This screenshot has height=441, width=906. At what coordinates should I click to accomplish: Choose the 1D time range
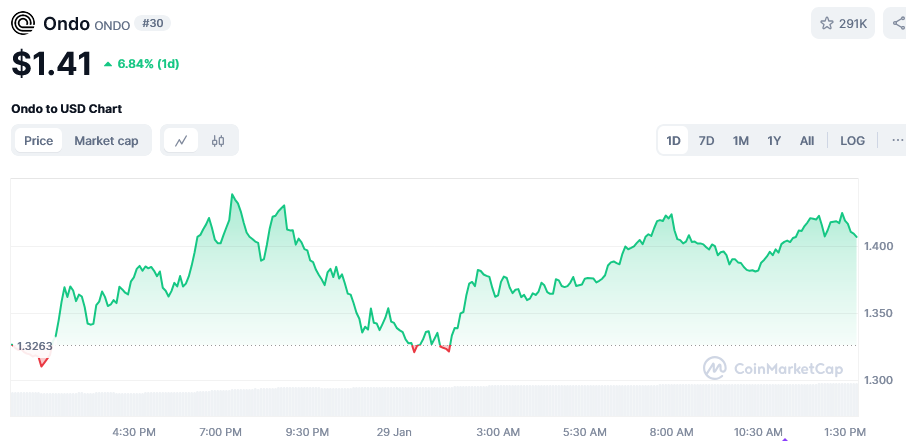click(x=673, y=140)
